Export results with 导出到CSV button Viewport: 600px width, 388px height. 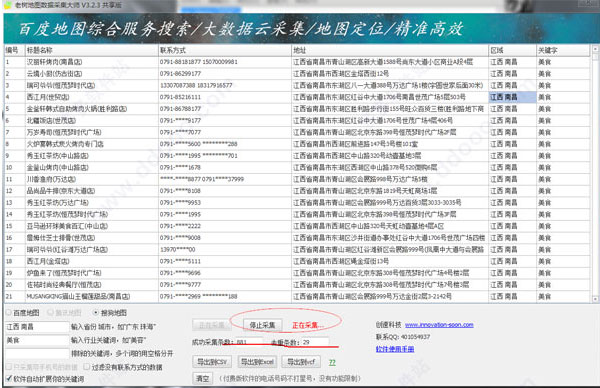[x=212, y=362]
